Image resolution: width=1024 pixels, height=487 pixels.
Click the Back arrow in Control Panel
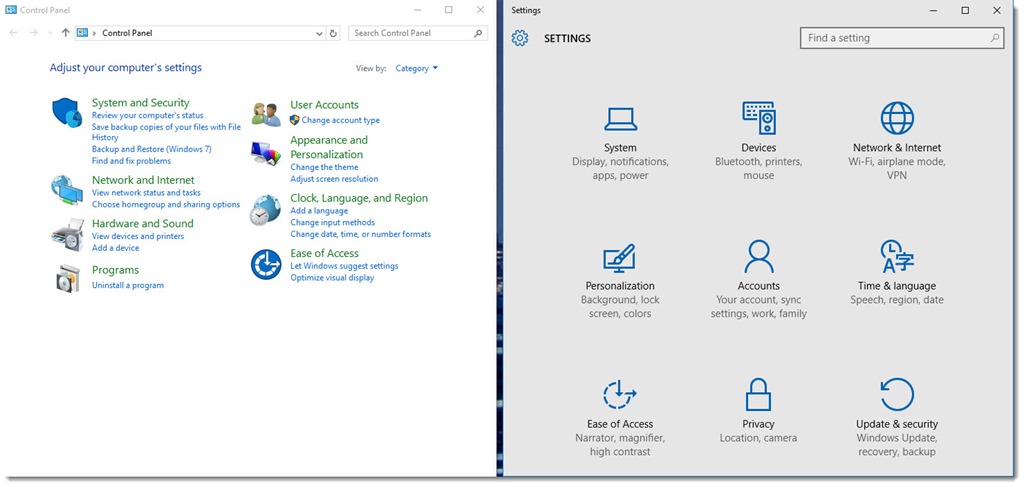(x=14, y=33)
